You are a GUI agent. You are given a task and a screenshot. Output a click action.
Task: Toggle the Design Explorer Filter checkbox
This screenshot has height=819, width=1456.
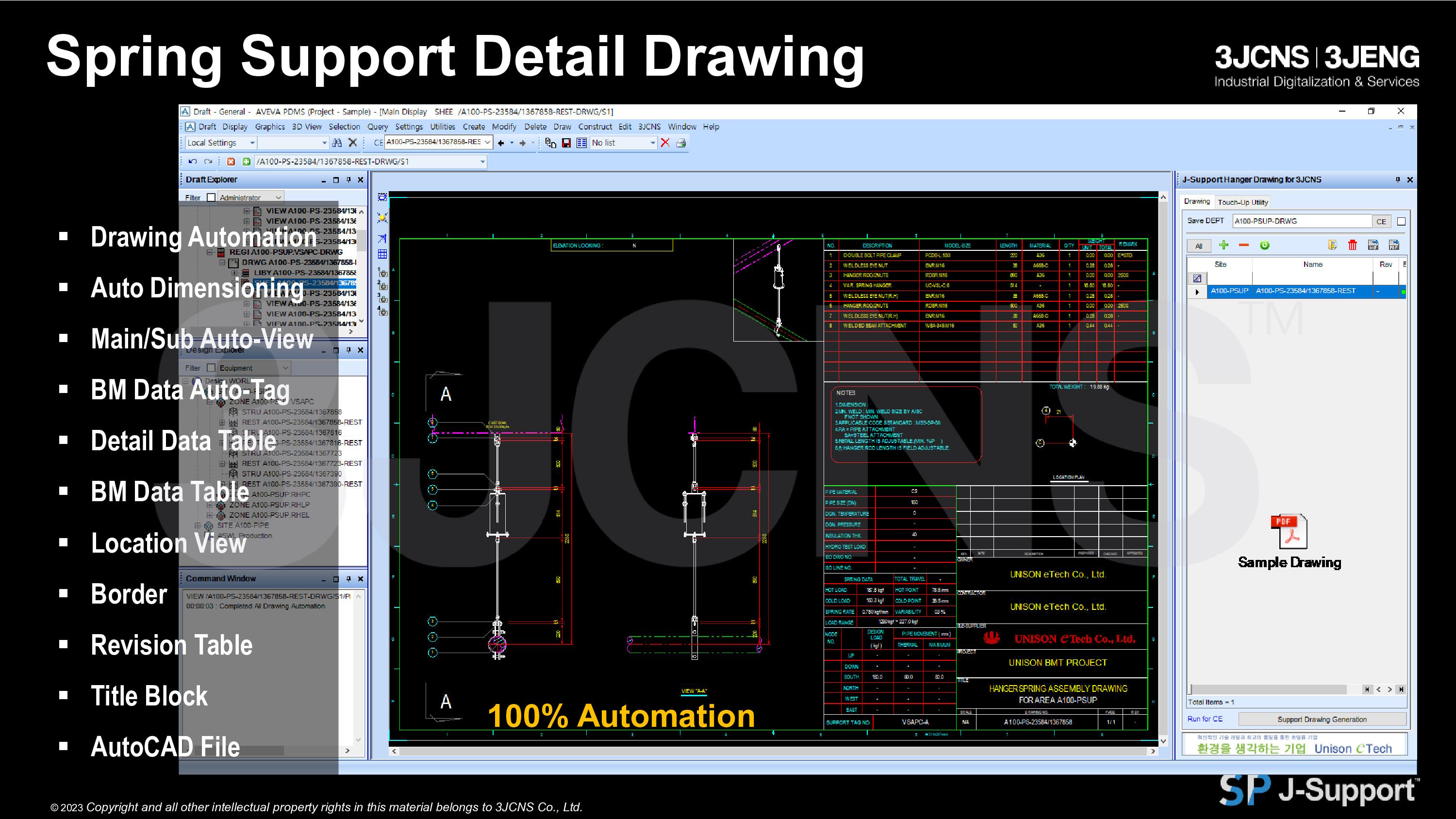click(211, 368)
